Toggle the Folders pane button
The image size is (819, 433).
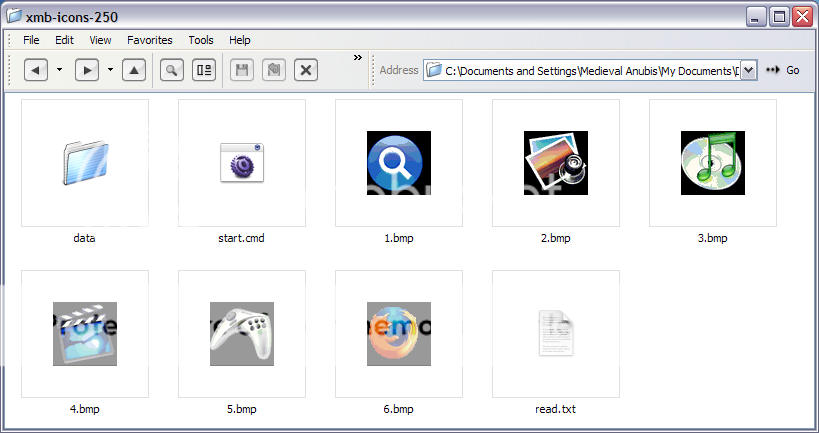click(x=203, y=70)
